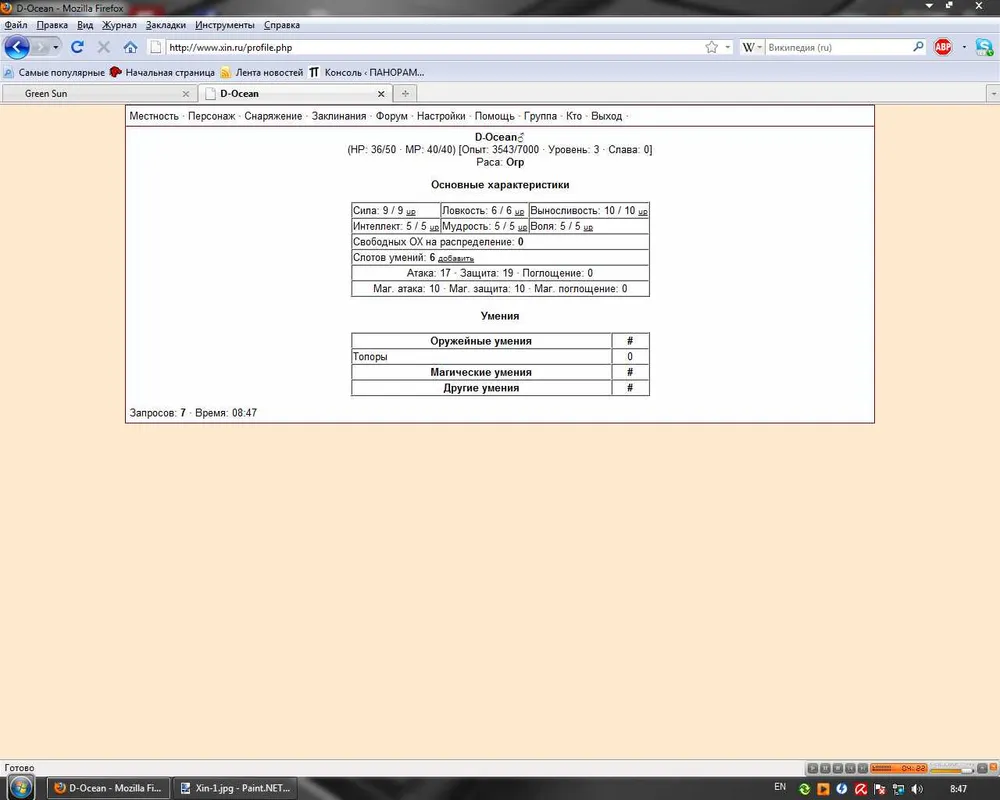Switch to Paint.NET Xin-1.jpg taskbar button

pos(235,788)
